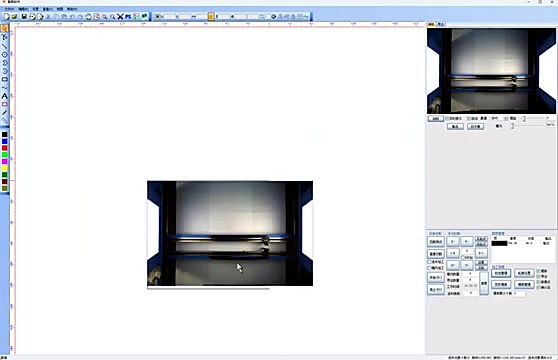This screenshot has width=558, height=360.
Task: Select the rectangle drawing tool
Action: 5,79
